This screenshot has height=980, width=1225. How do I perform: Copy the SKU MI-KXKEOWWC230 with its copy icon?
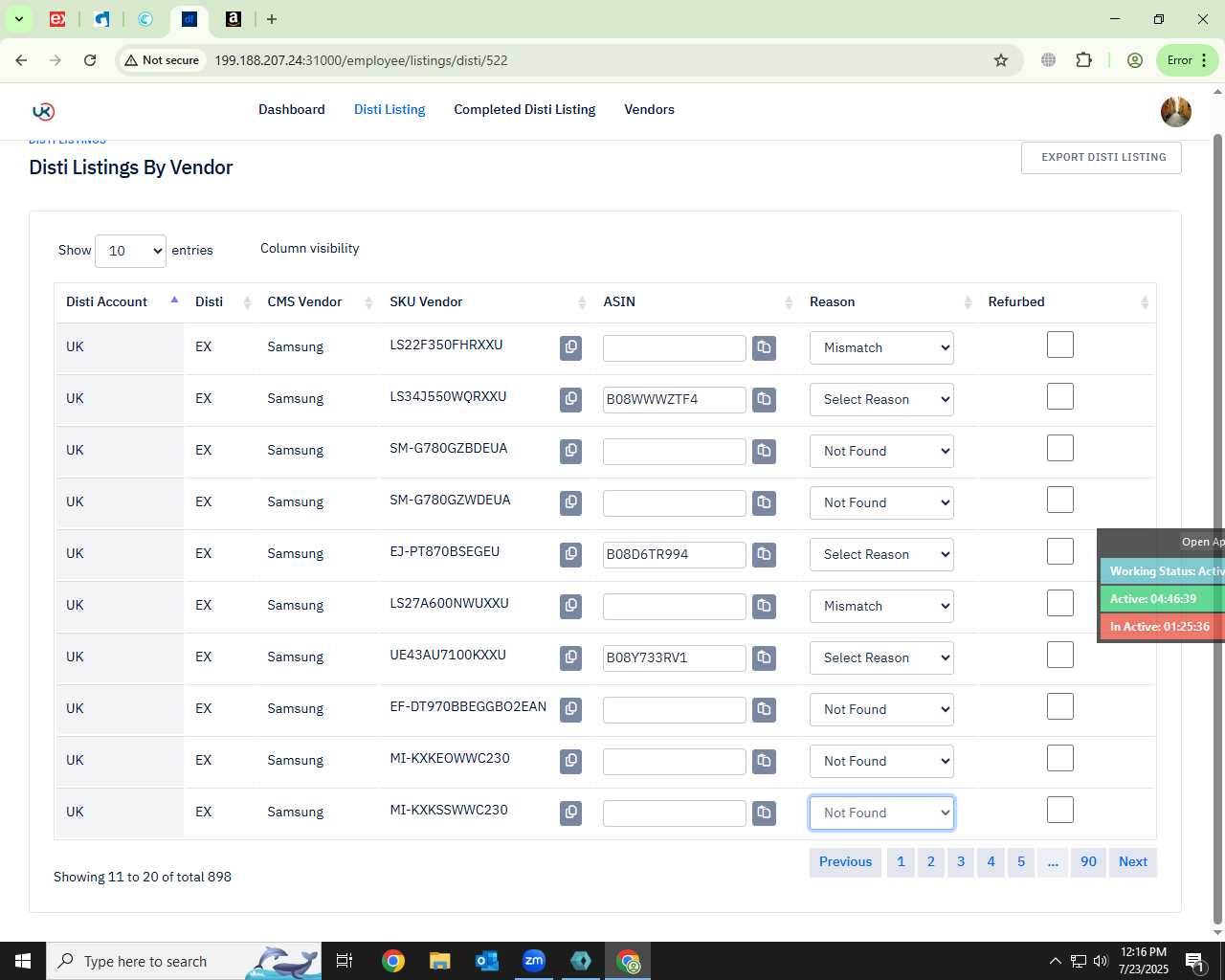pos(570,761)
